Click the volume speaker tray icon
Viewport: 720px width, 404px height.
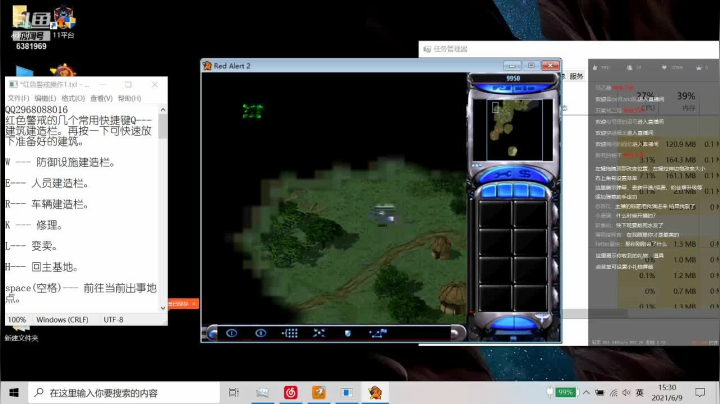tap(626, 393)
